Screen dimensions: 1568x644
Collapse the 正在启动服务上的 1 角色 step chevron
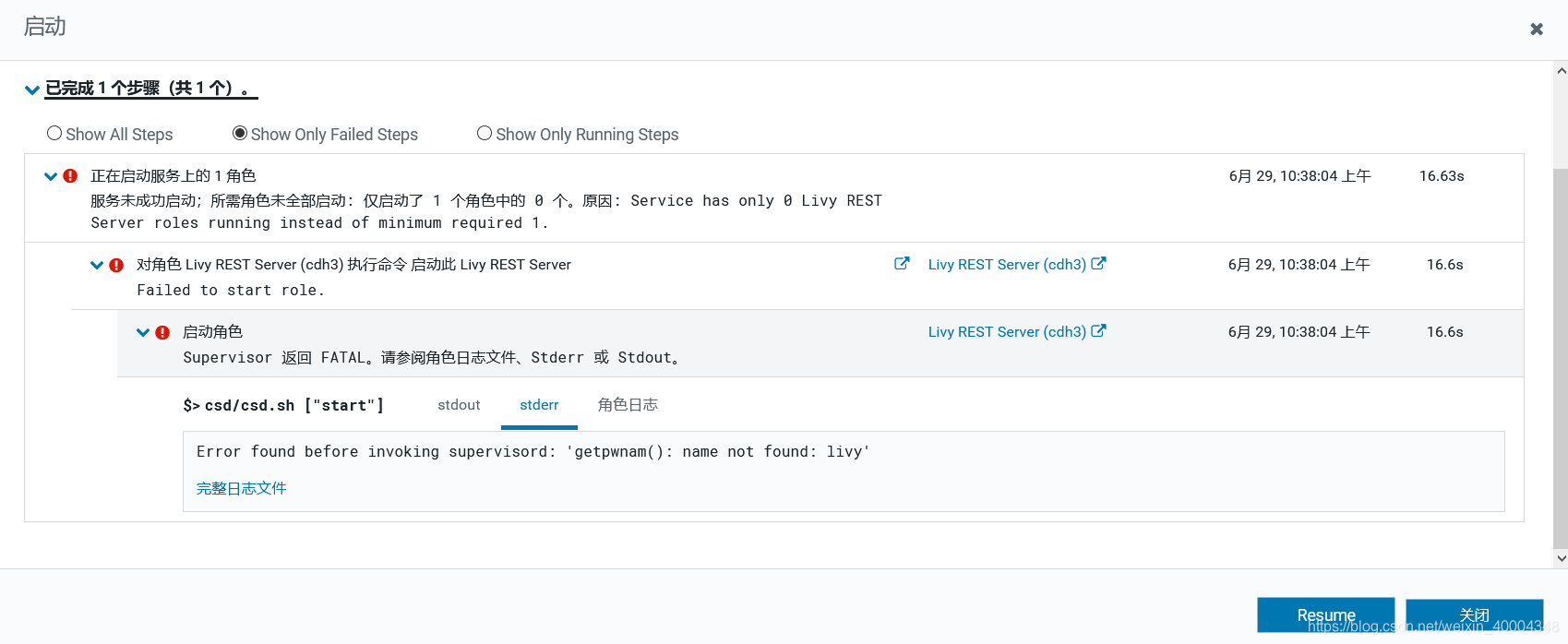click(x=51, y=176)
